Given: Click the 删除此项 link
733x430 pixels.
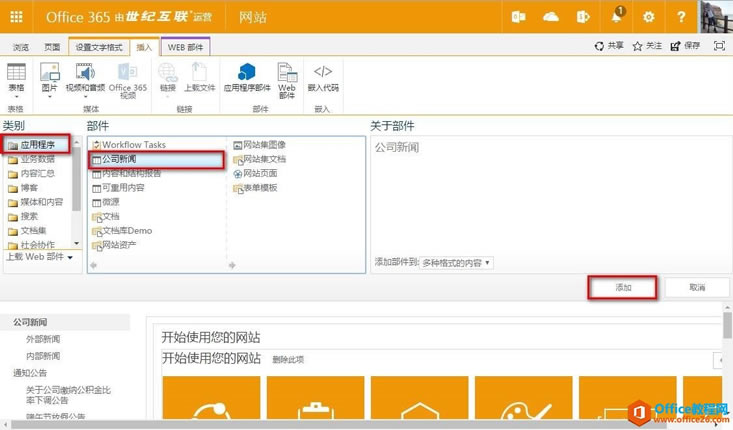Looking at the screenshot, I should click(x=288, y=359).
